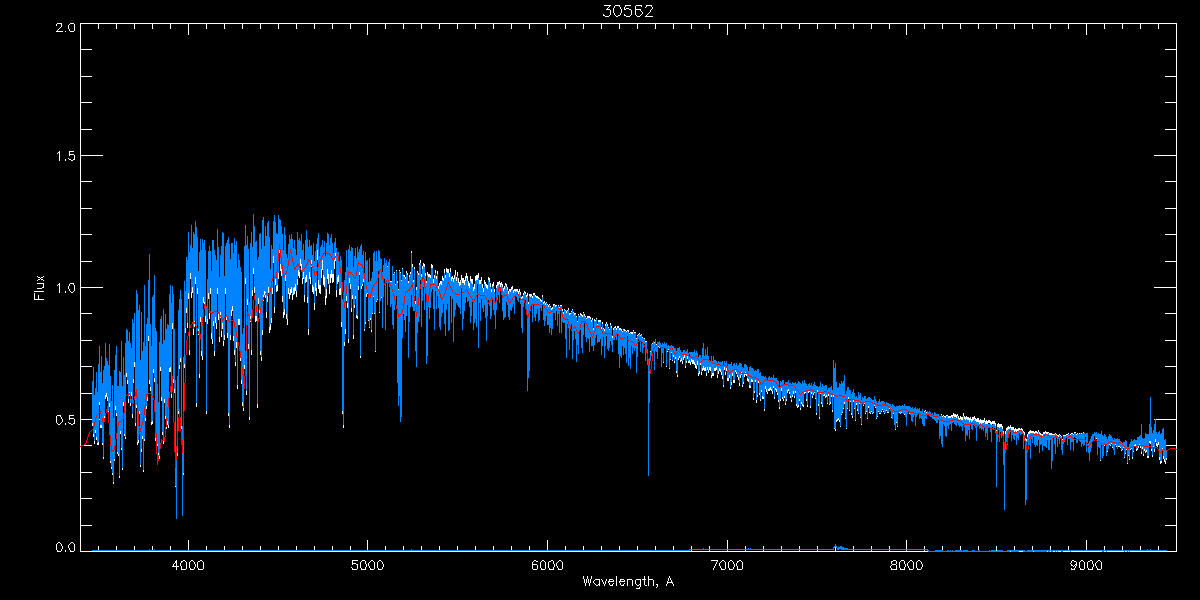Select the 5000 x-axis tick label
This screenshot has height=600, width=1200.
(367, 565)
